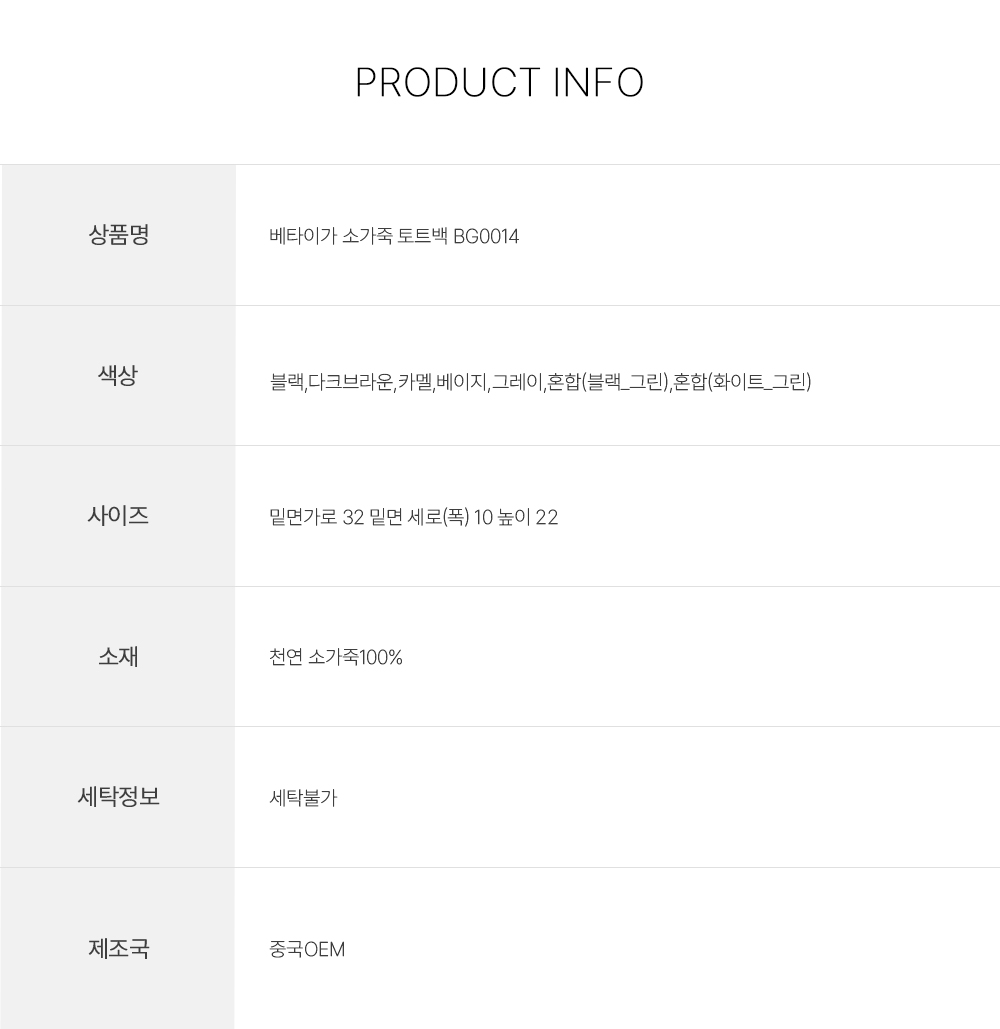The width and height of the screenshot is (1000, 1029).
Task: Click the 소재 row label
Action: tap(118, 657)
